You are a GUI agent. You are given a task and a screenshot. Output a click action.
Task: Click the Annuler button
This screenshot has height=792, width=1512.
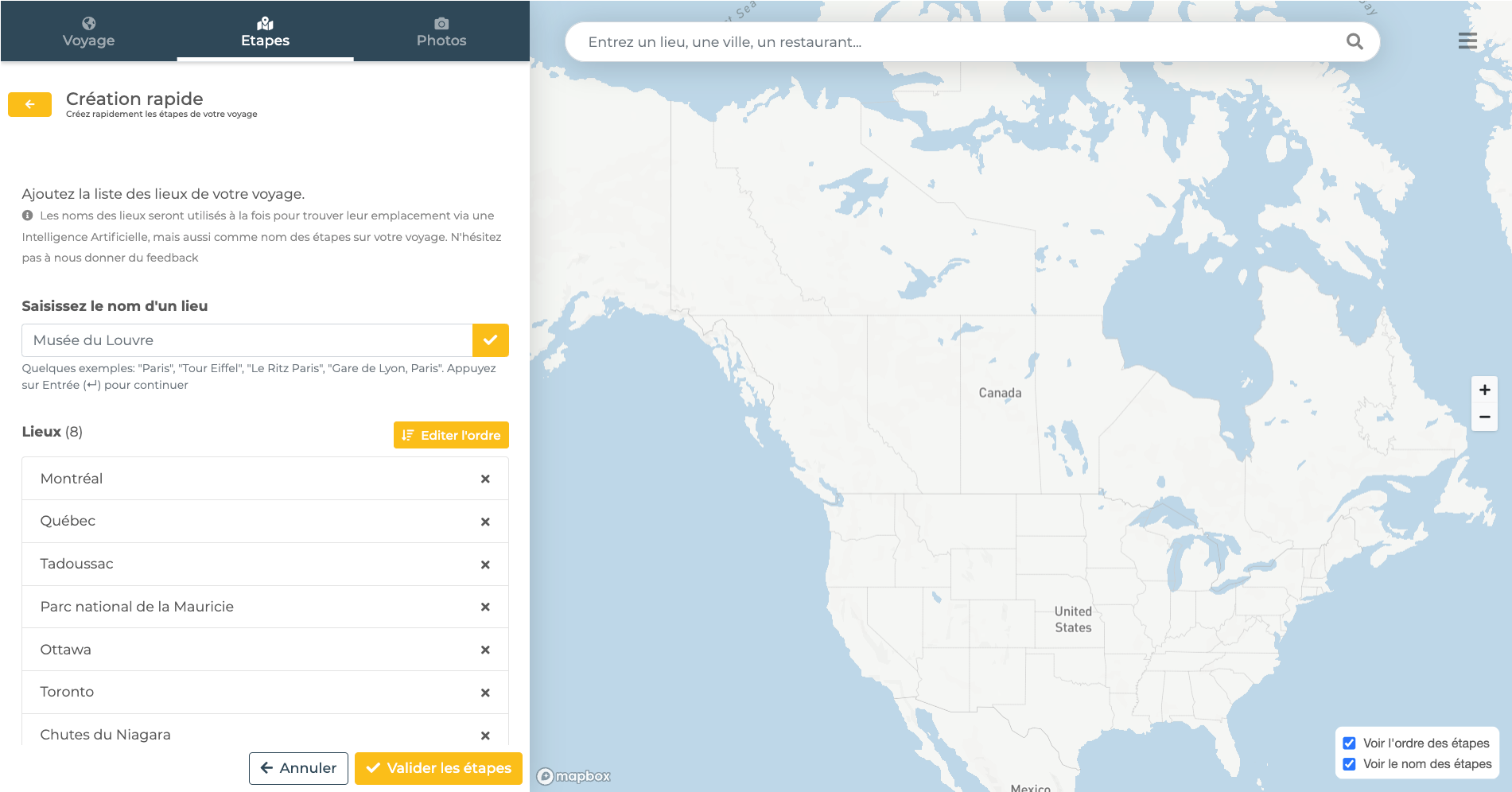coord(298,768)
